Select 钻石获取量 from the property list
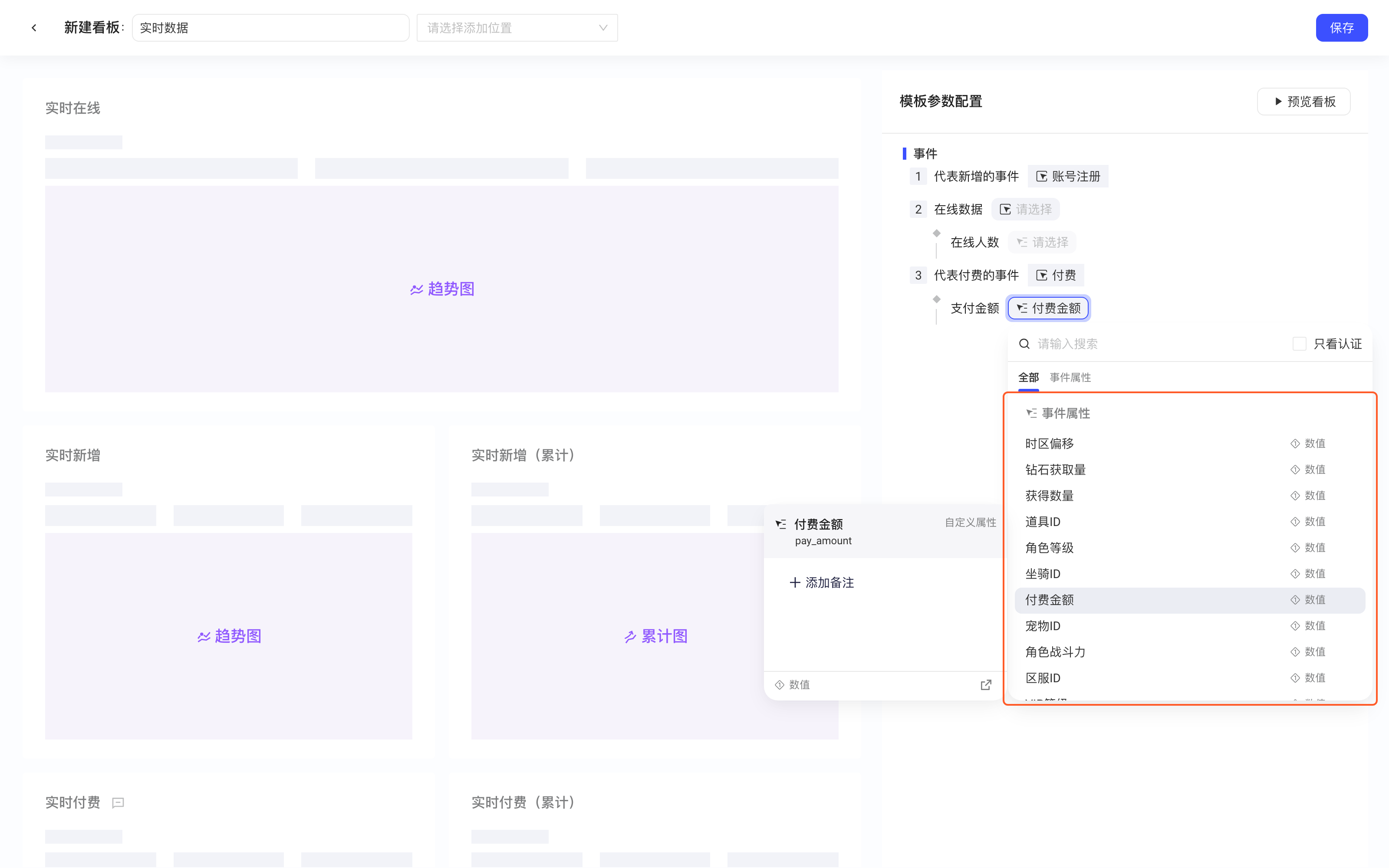Image resolution: width=1389 pixels, height=868 pixels. (x=1190, y=470)
